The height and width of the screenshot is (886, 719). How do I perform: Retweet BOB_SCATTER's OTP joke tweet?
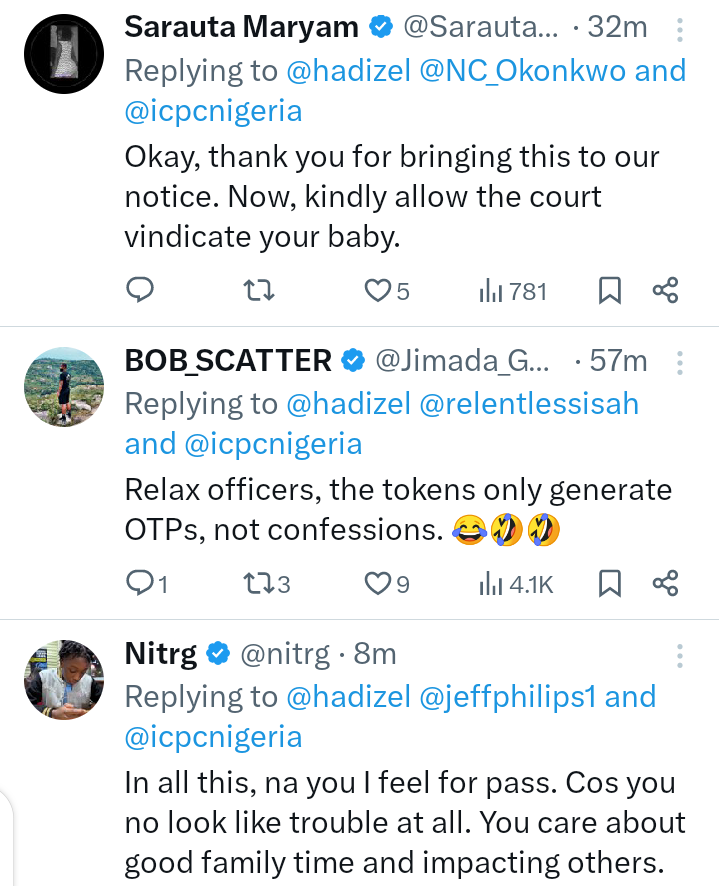(259, 583)
